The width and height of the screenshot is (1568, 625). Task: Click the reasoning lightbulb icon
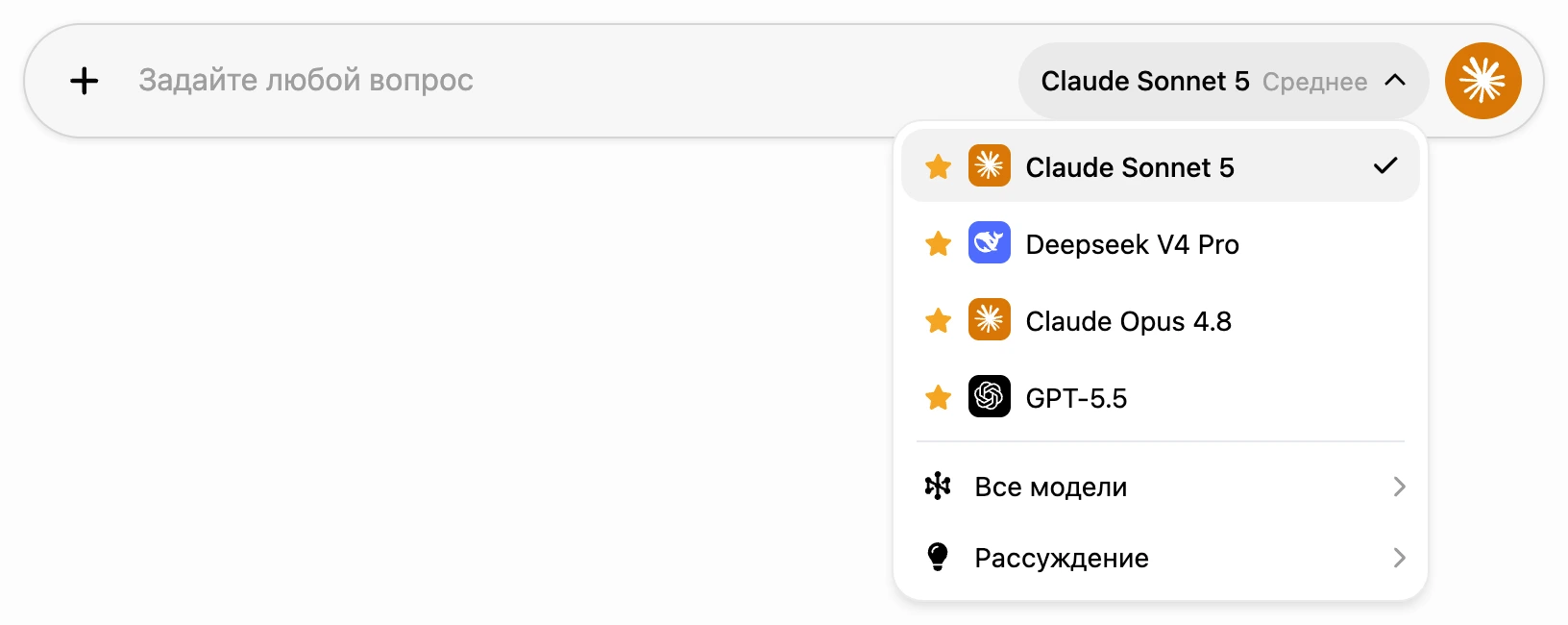(938, 557)
